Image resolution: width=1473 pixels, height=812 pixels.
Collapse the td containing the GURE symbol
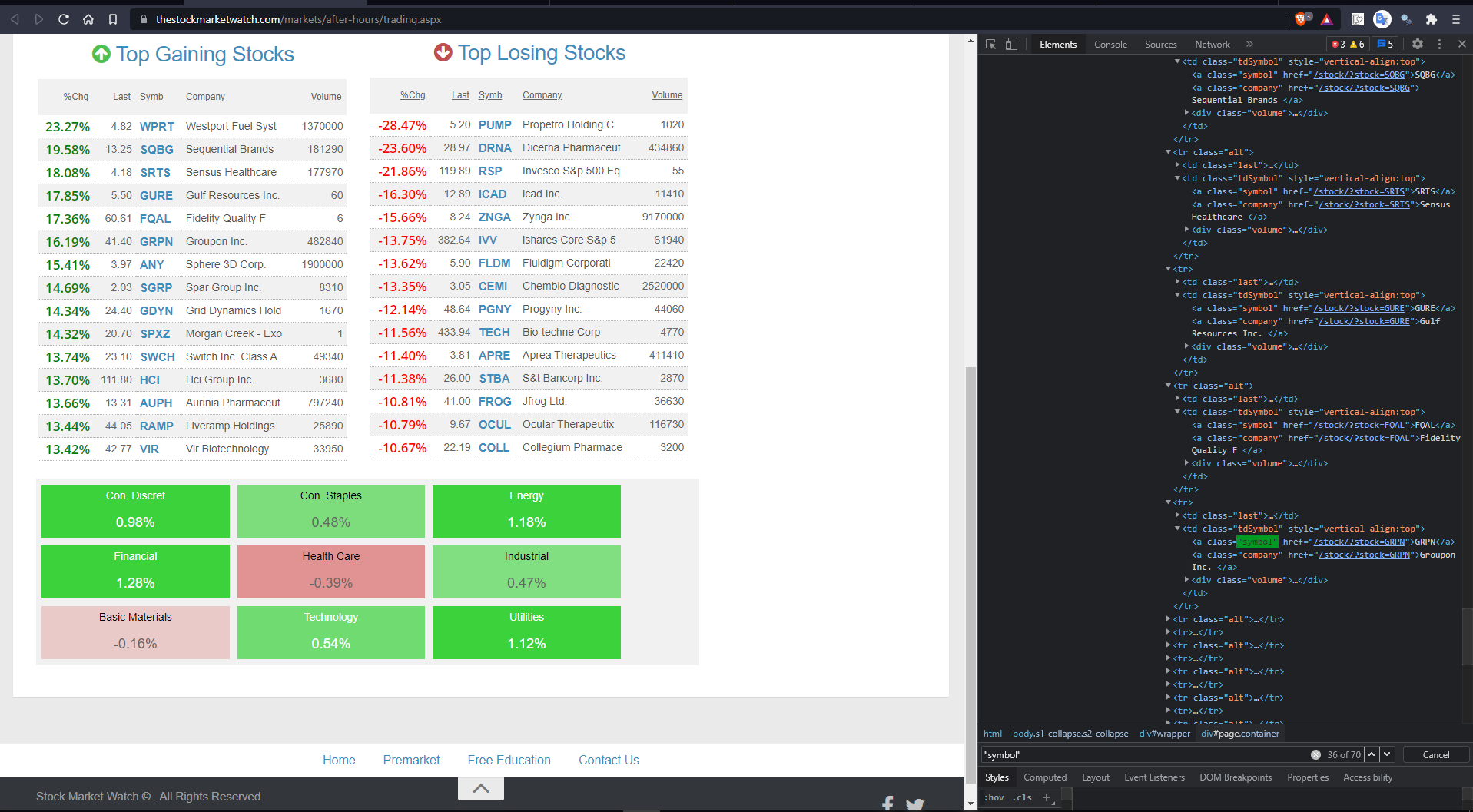pyautogui.click(x=1177, y=295)
